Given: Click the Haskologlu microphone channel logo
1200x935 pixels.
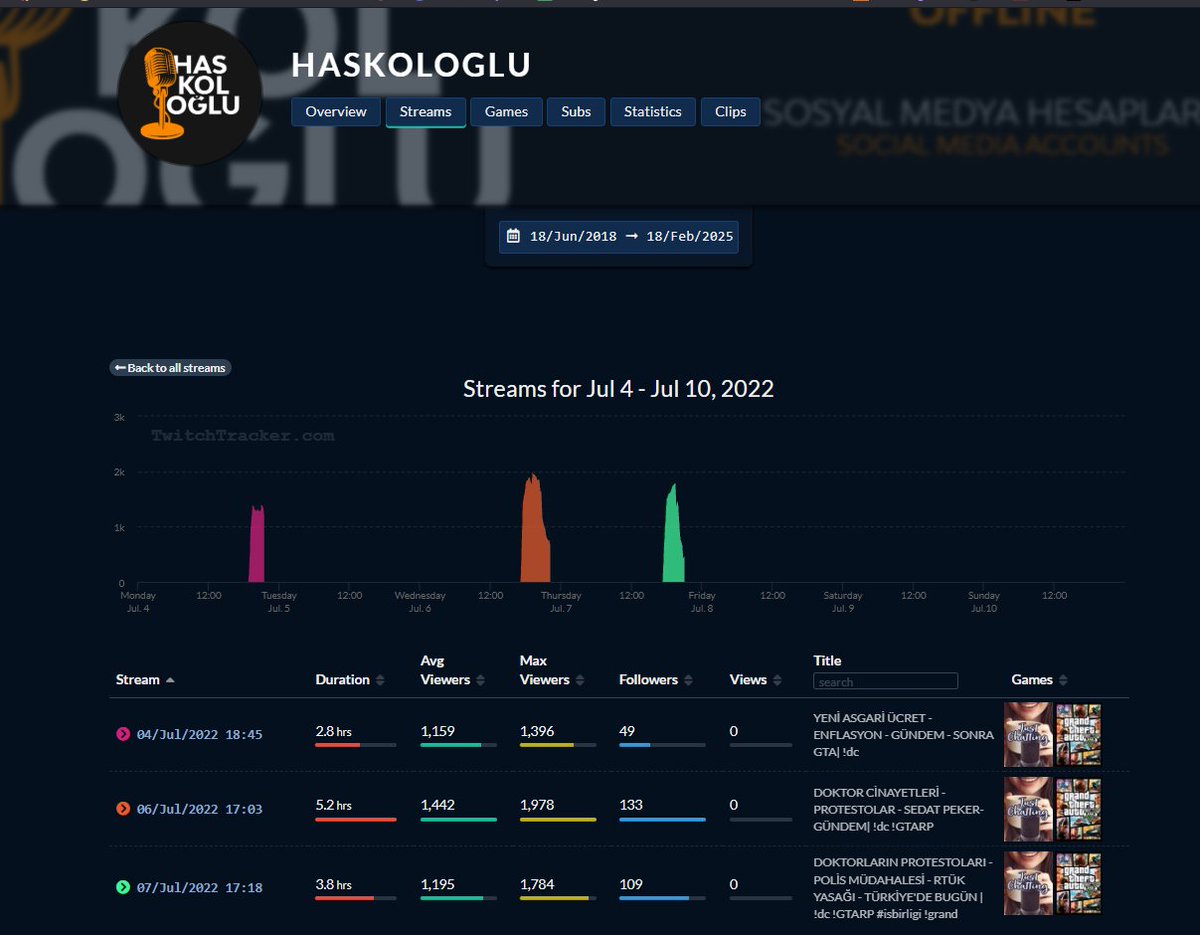Looking at the screenshot, I should [x=190, y=94].
